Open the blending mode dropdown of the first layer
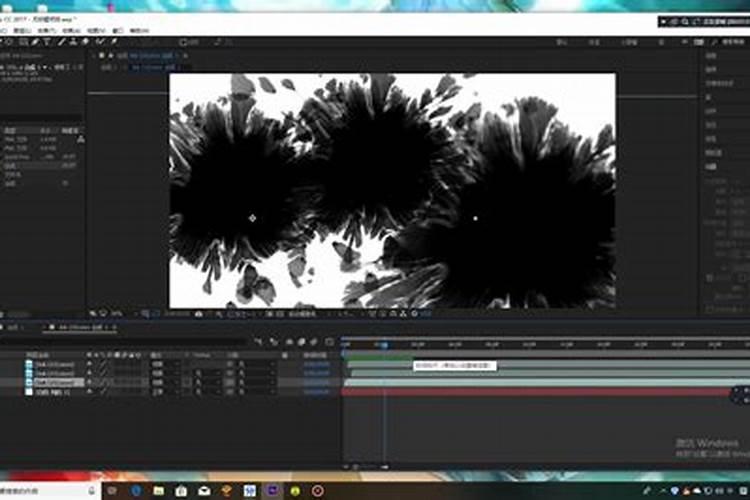 [165, 364]
